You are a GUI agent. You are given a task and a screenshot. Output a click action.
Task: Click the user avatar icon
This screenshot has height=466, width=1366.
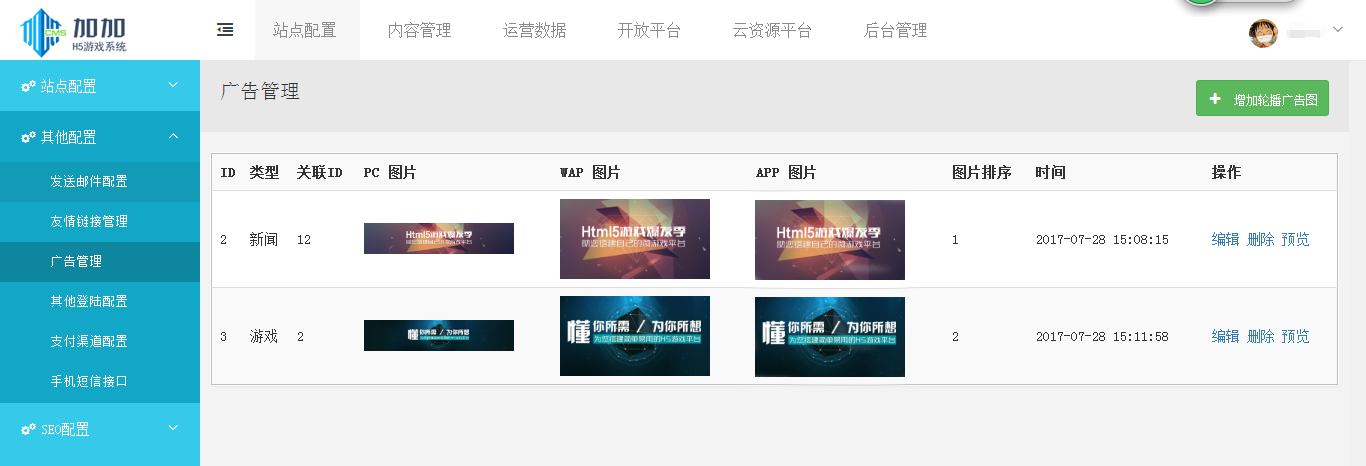(1263, 33)
